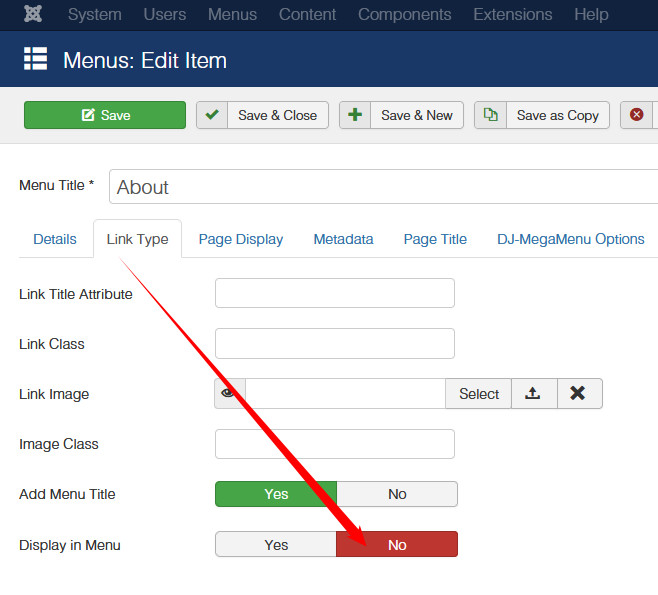Click the Save & Close button label

click(277, 115)
